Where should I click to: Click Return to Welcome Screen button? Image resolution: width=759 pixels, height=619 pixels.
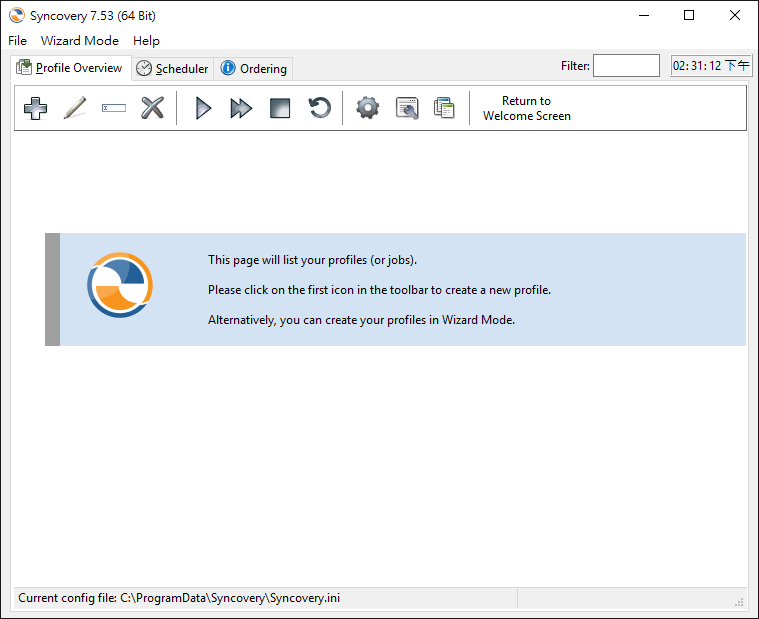pyautogui.click(x=527, y=108)
